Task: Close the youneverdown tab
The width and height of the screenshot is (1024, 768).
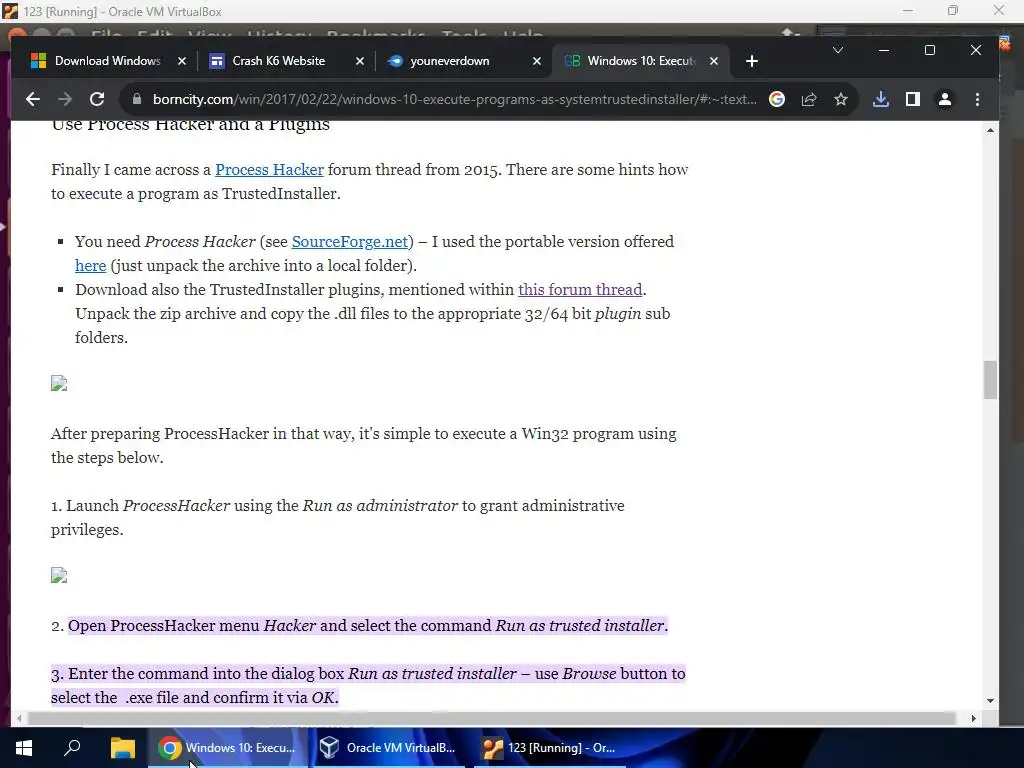Action: 537,61
